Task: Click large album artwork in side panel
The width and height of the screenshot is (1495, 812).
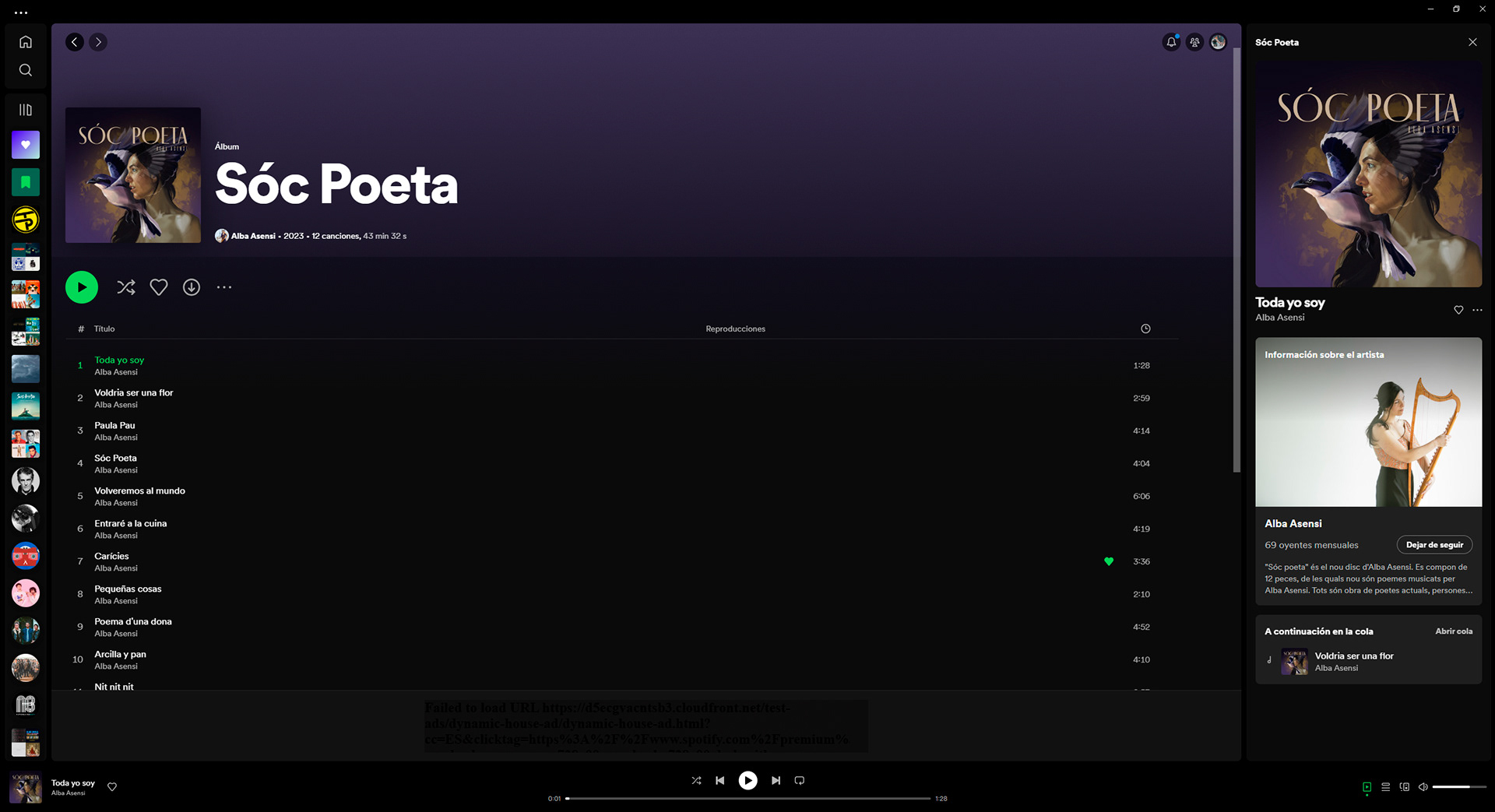Action: [x=1368, y=174]
